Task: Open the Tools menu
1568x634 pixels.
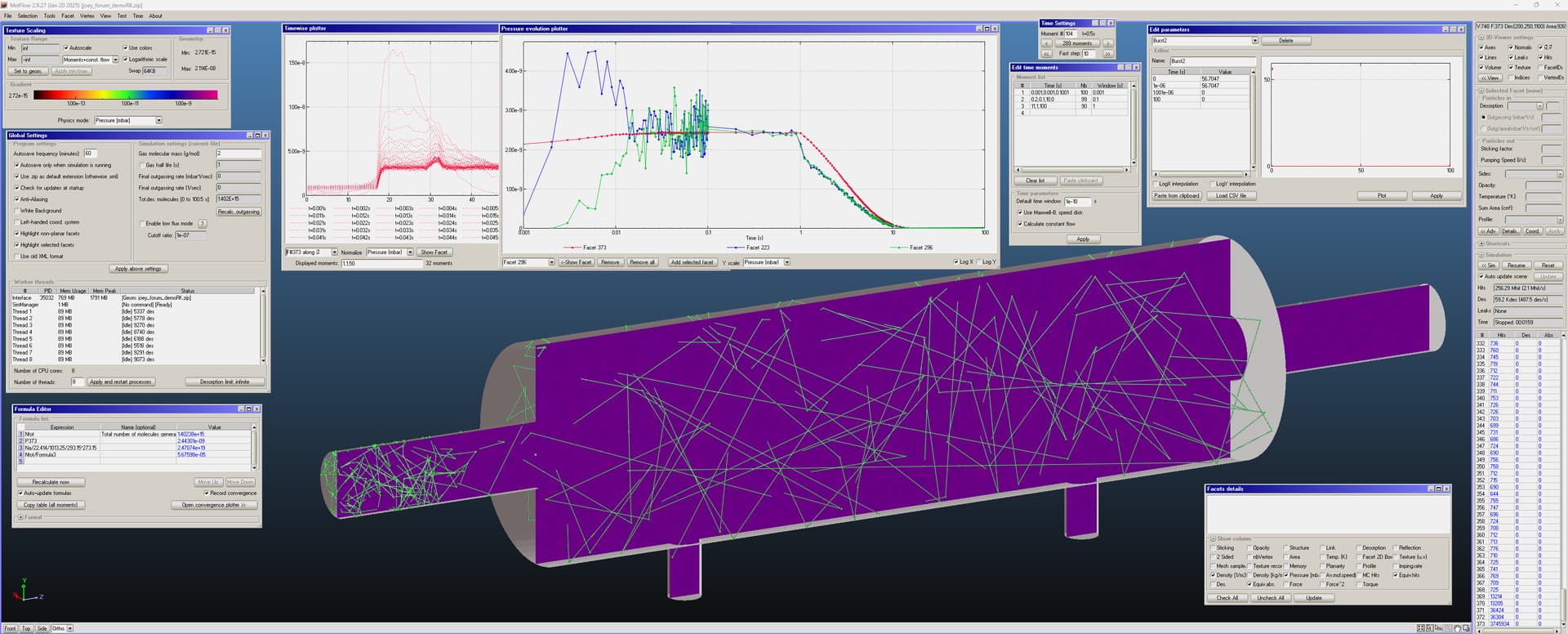Action: point(49,16)
